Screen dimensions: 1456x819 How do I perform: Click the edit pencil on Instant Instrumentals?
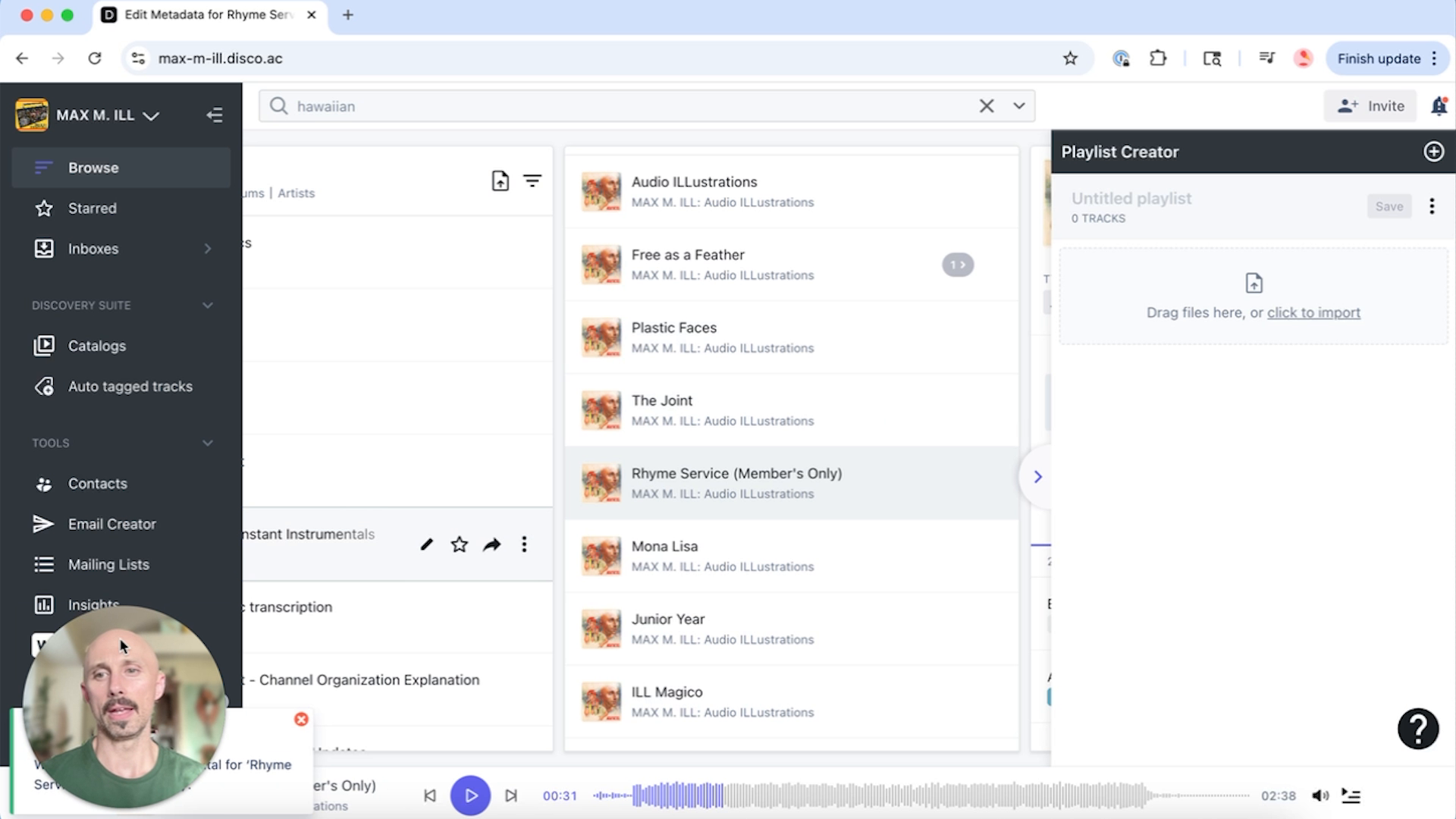(x=426, y=544)
